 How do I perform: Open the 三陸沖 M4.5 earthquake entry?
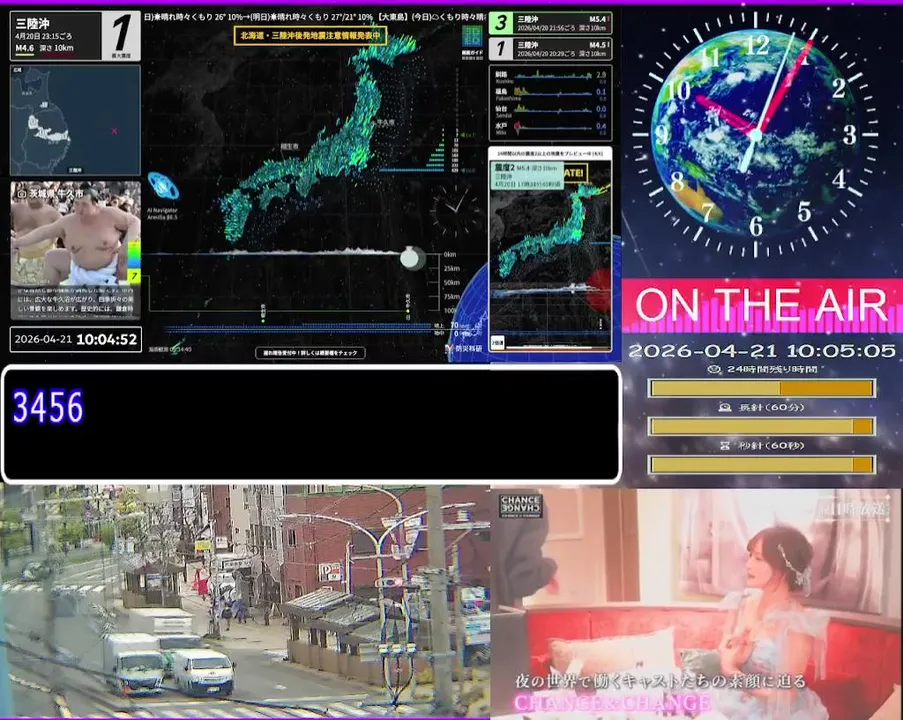[550, 49]
